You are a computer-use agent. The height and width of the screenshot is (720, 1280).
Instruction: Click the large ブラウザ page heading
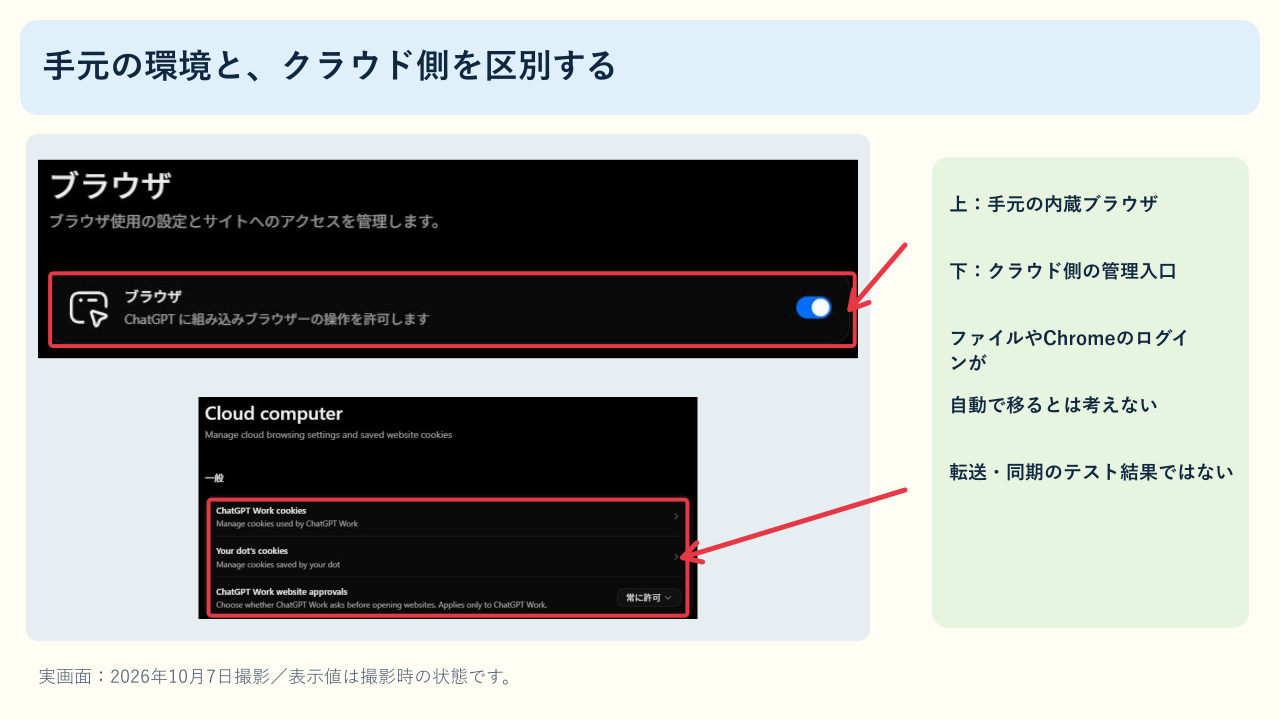click(110, 186)
